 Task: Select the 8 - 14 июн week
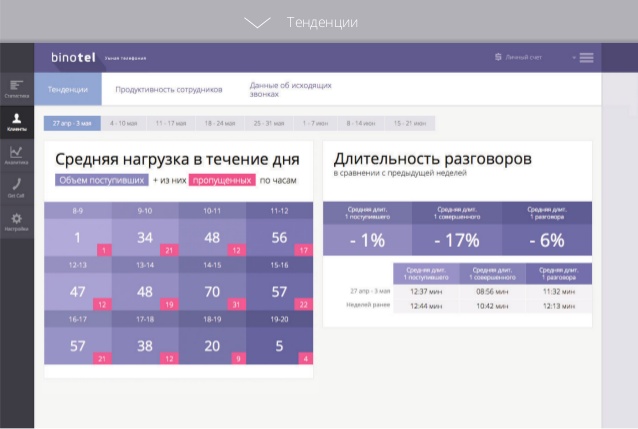[361, 123]
